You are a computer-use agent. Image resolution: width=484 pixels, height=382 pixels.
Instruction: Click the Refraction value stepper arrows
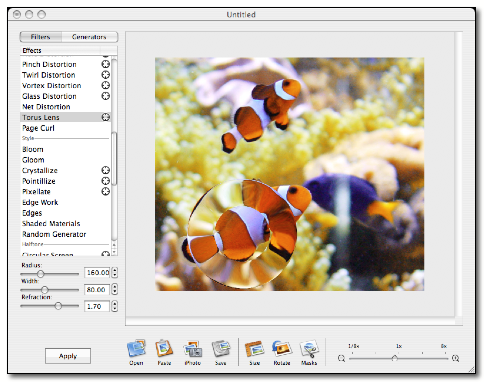point(115,306)
